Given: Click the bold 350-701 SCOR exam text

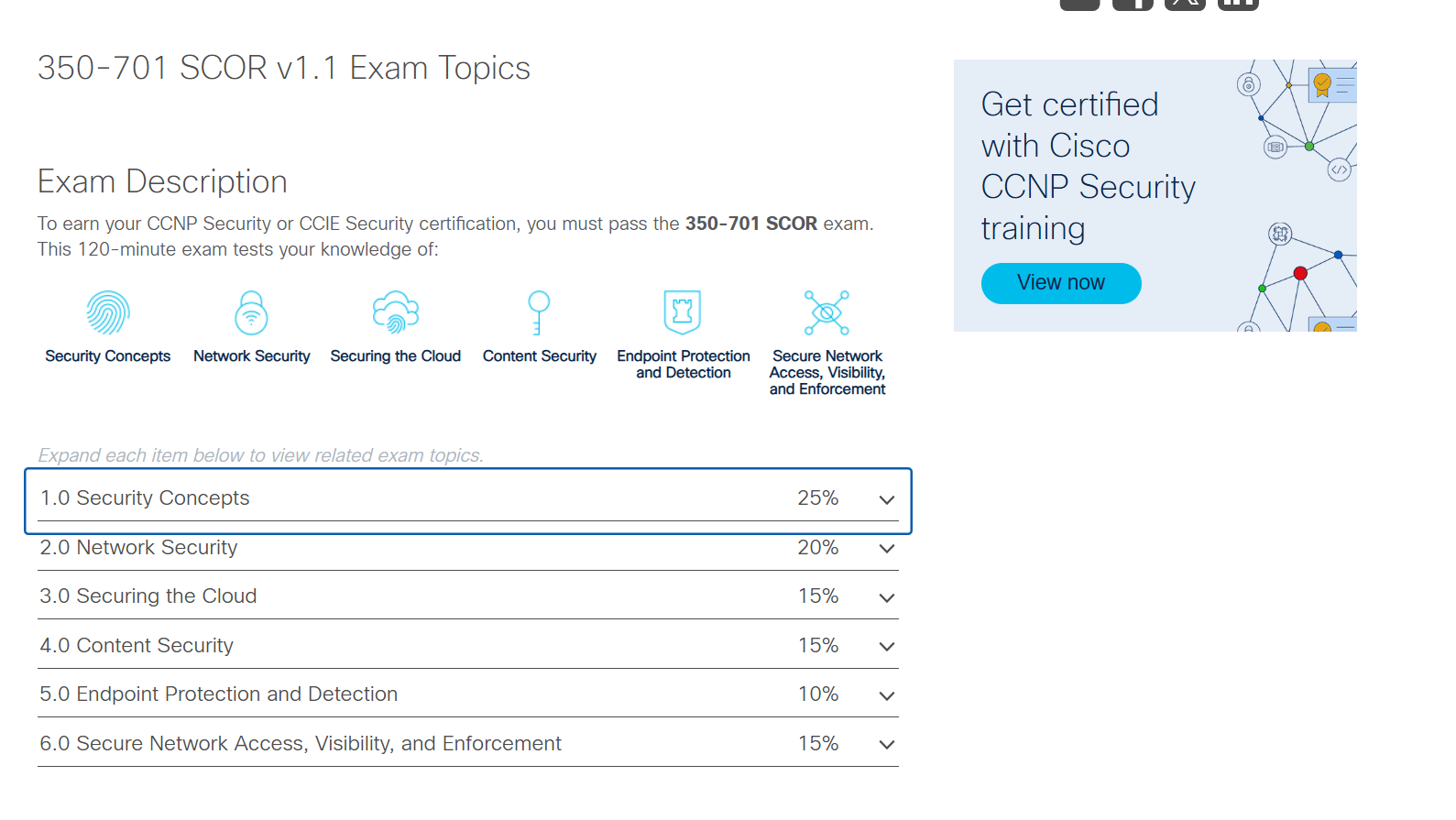Looking at the screenshot, I should click(750, 223).
